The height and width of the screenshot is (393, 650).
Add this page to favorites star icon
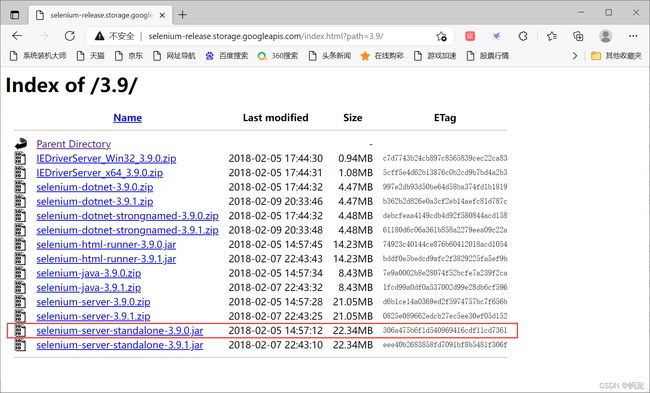pos(441,36)
